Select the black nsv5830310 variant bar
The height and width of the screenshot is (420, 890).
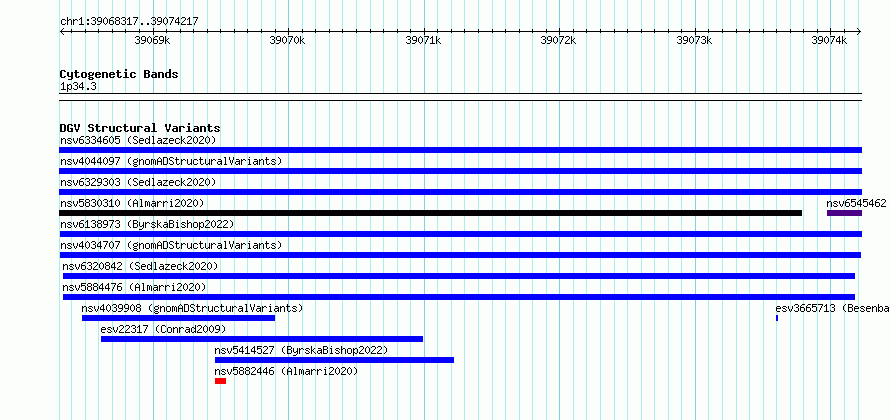pos(430,213)
